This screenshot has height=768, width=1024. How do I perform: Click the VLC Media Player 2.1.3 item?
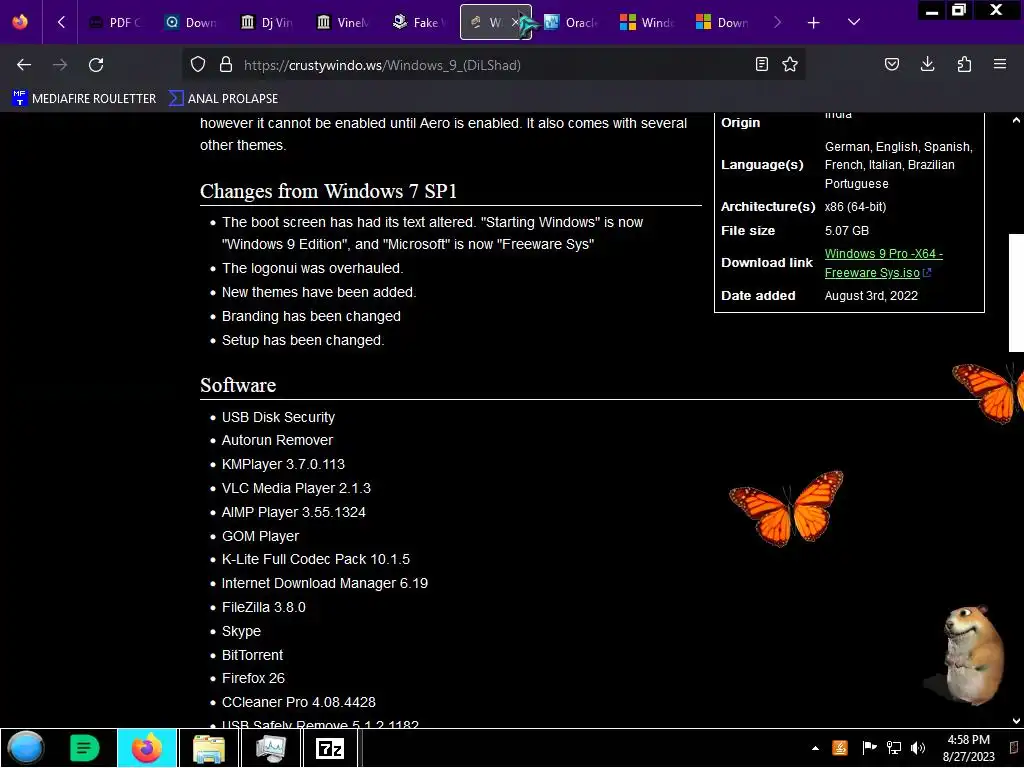click(296, 488)
